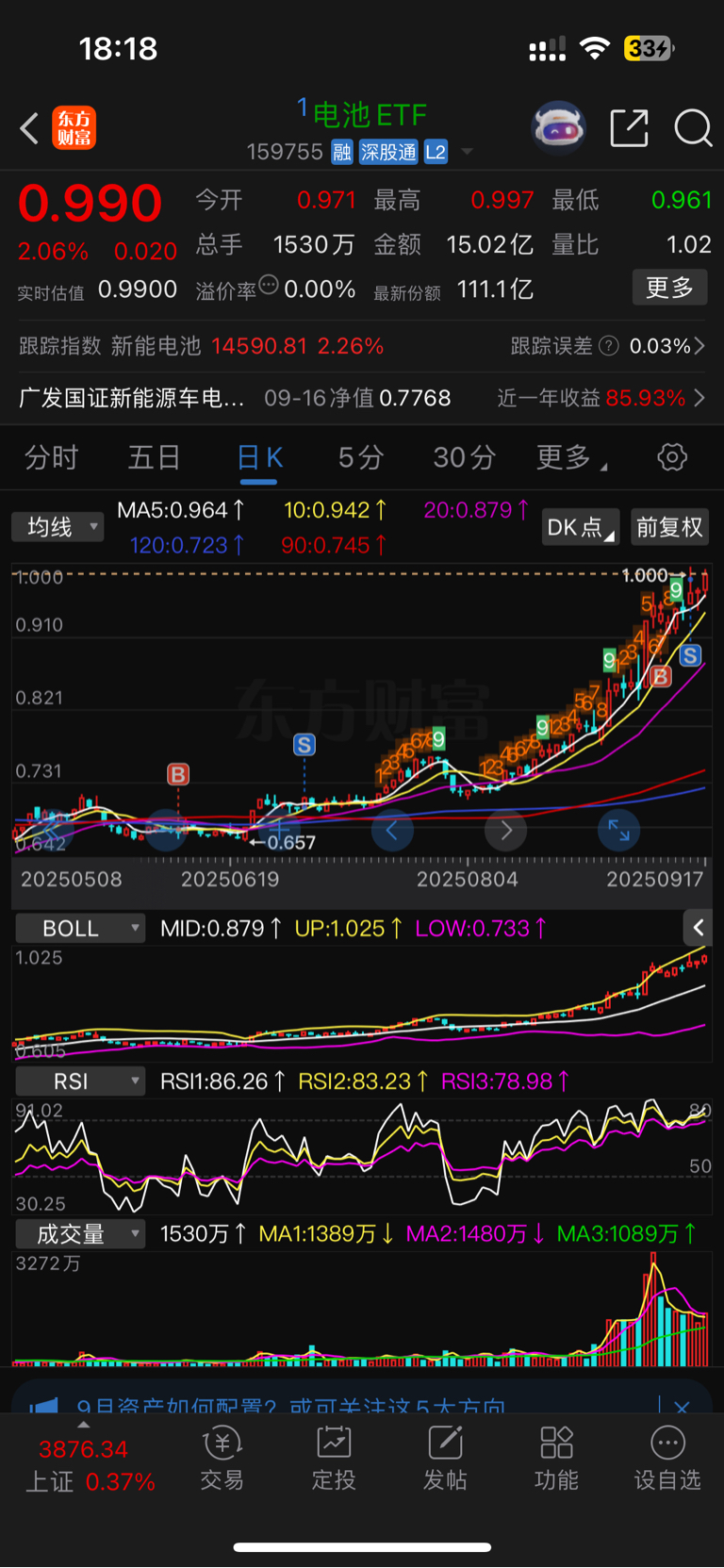Tap the RSI1:86.26 value
724x1568 pixels.
222,1081
